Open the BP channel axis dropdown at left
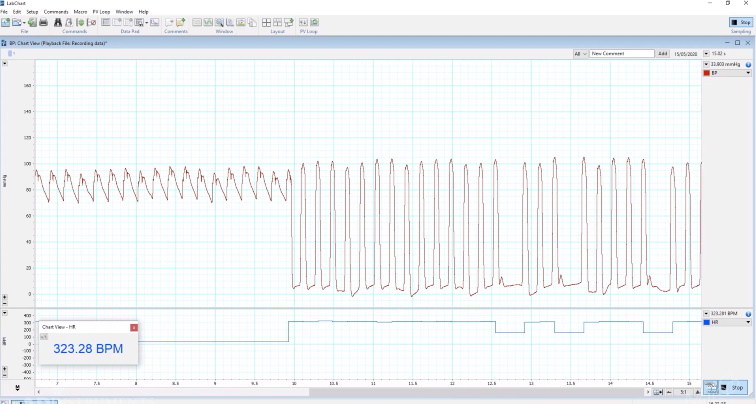The image size is (756, 404). (5, 64)
